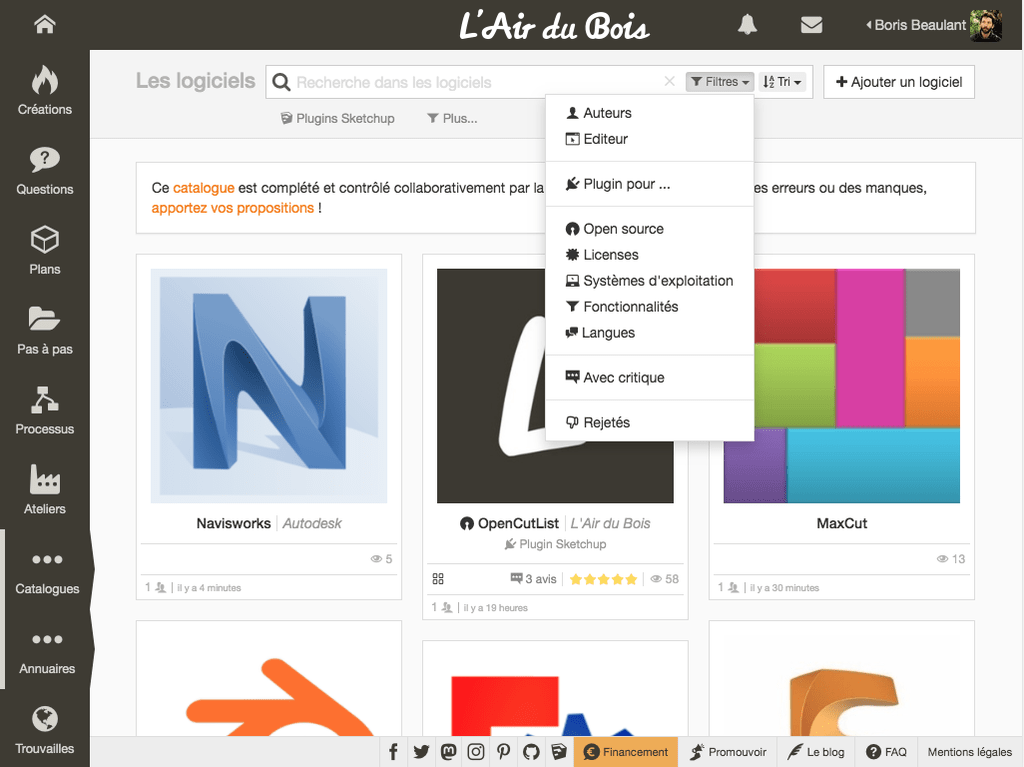Click the Sketchup extension icon in footer
1024x767 pixels.
(558, 752)
